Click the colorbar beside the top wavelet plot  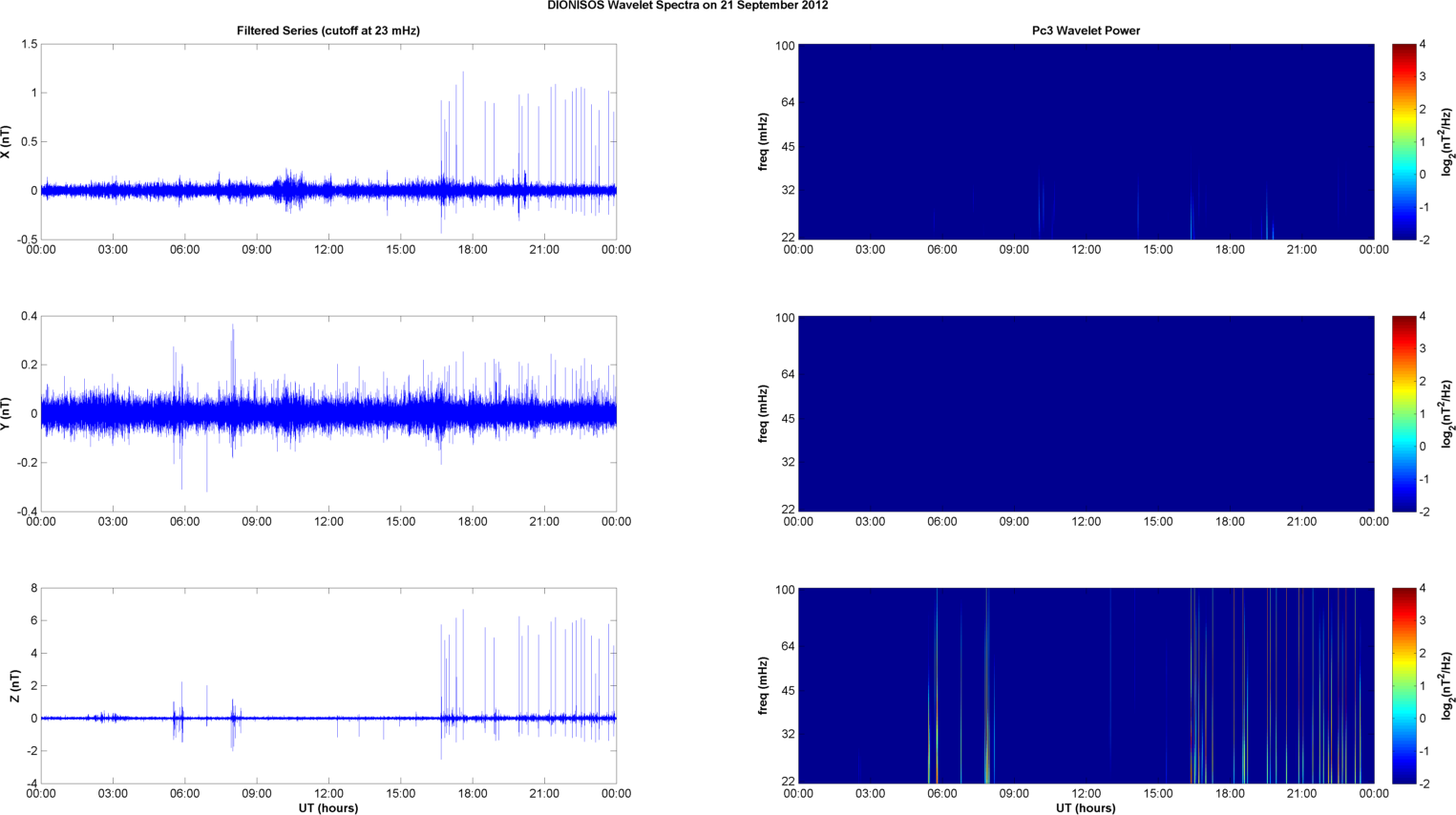1403,141
